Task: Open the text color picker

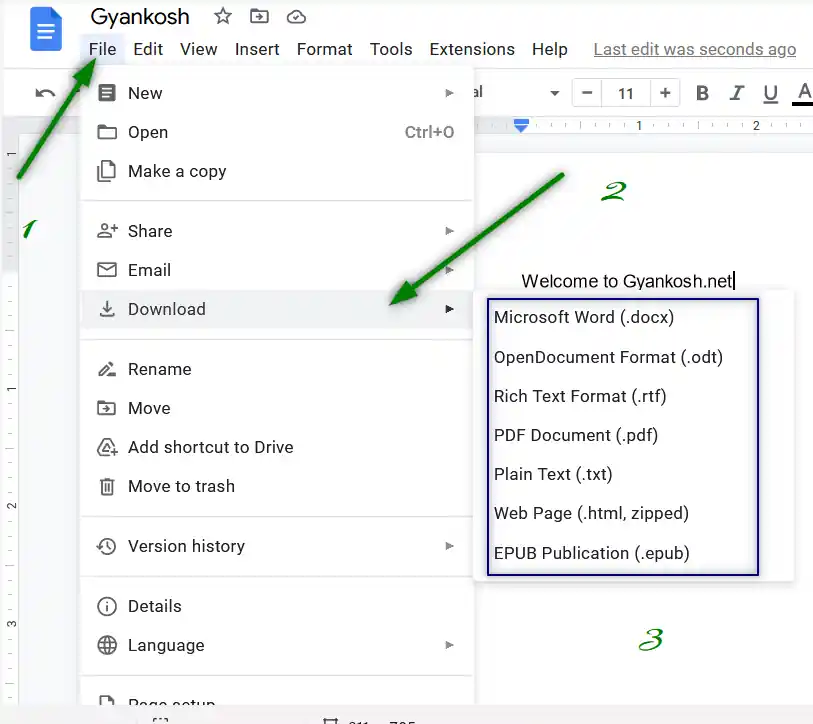Action: tap(804, 93)
